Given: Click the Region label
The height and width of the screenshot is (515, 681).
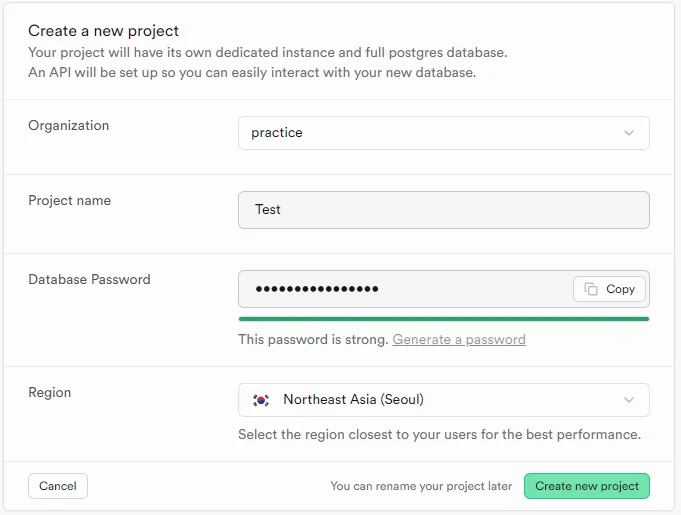Looking at the screenshot, I should click(49, 393).
